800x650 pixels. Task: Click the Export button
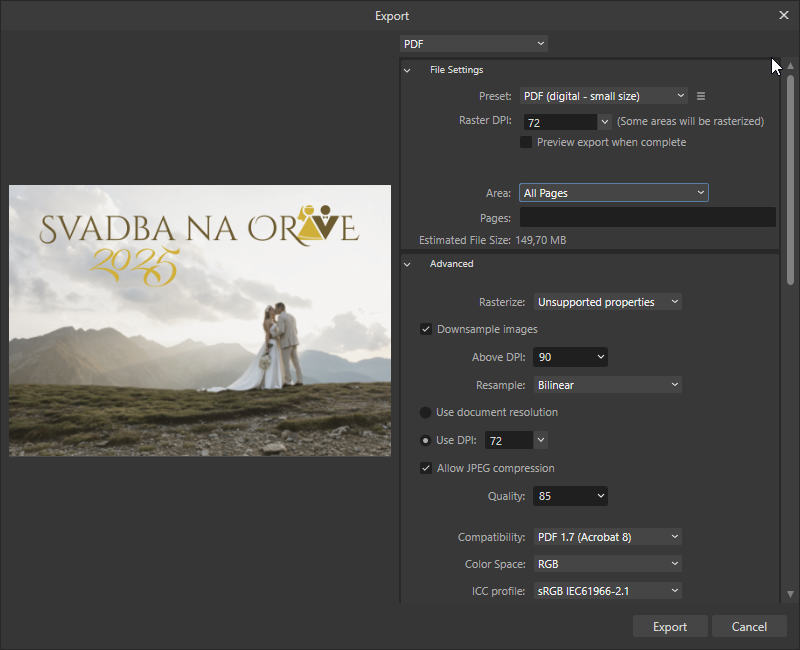670,627
